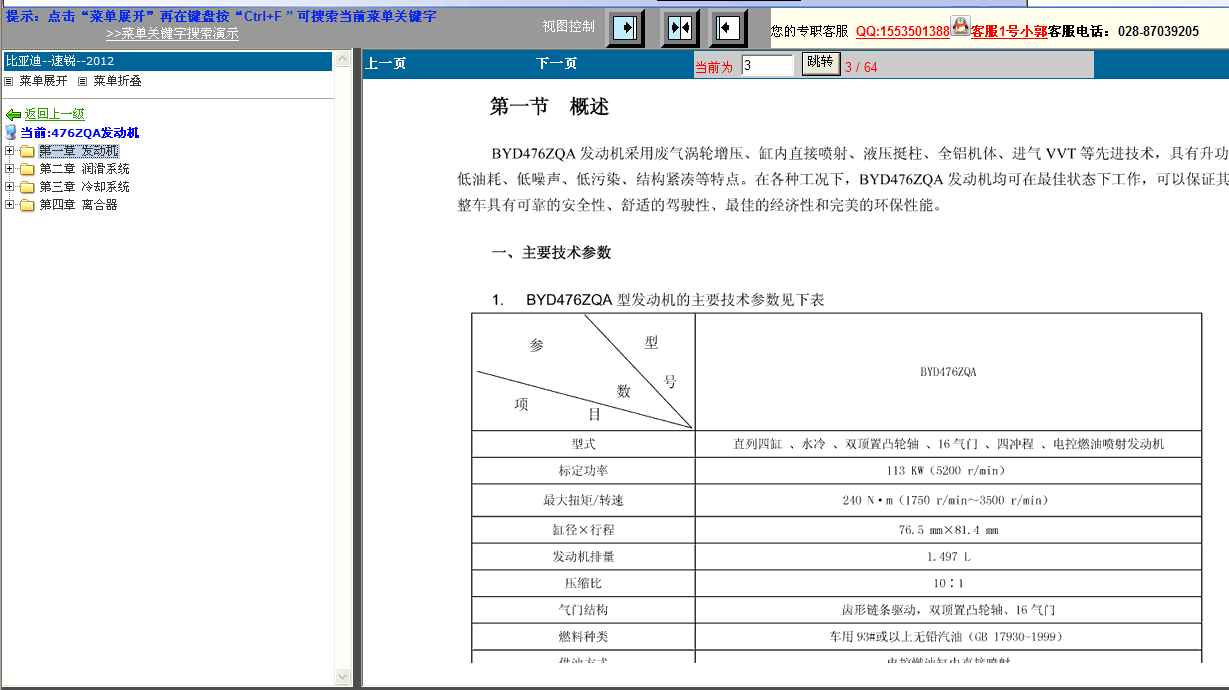
Task: Select the 第二章 润滑系统 tree item
Action: point(85,169)
